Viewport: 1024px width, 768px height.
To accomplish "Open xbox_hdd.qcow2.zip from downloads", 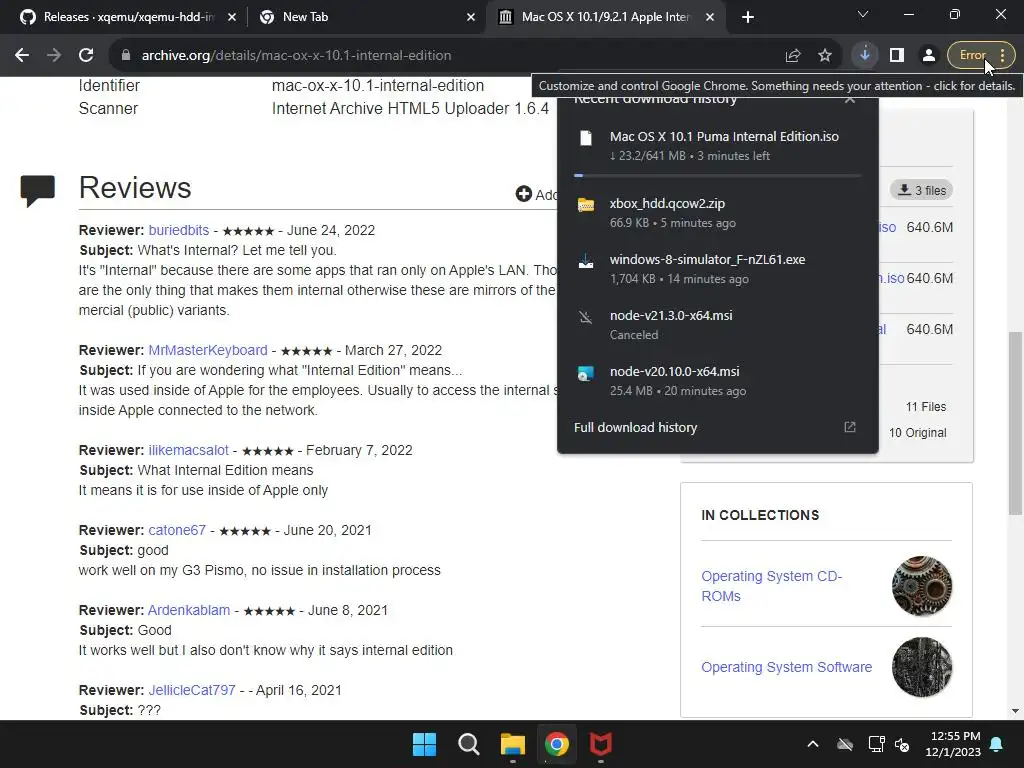I will 717,213.
